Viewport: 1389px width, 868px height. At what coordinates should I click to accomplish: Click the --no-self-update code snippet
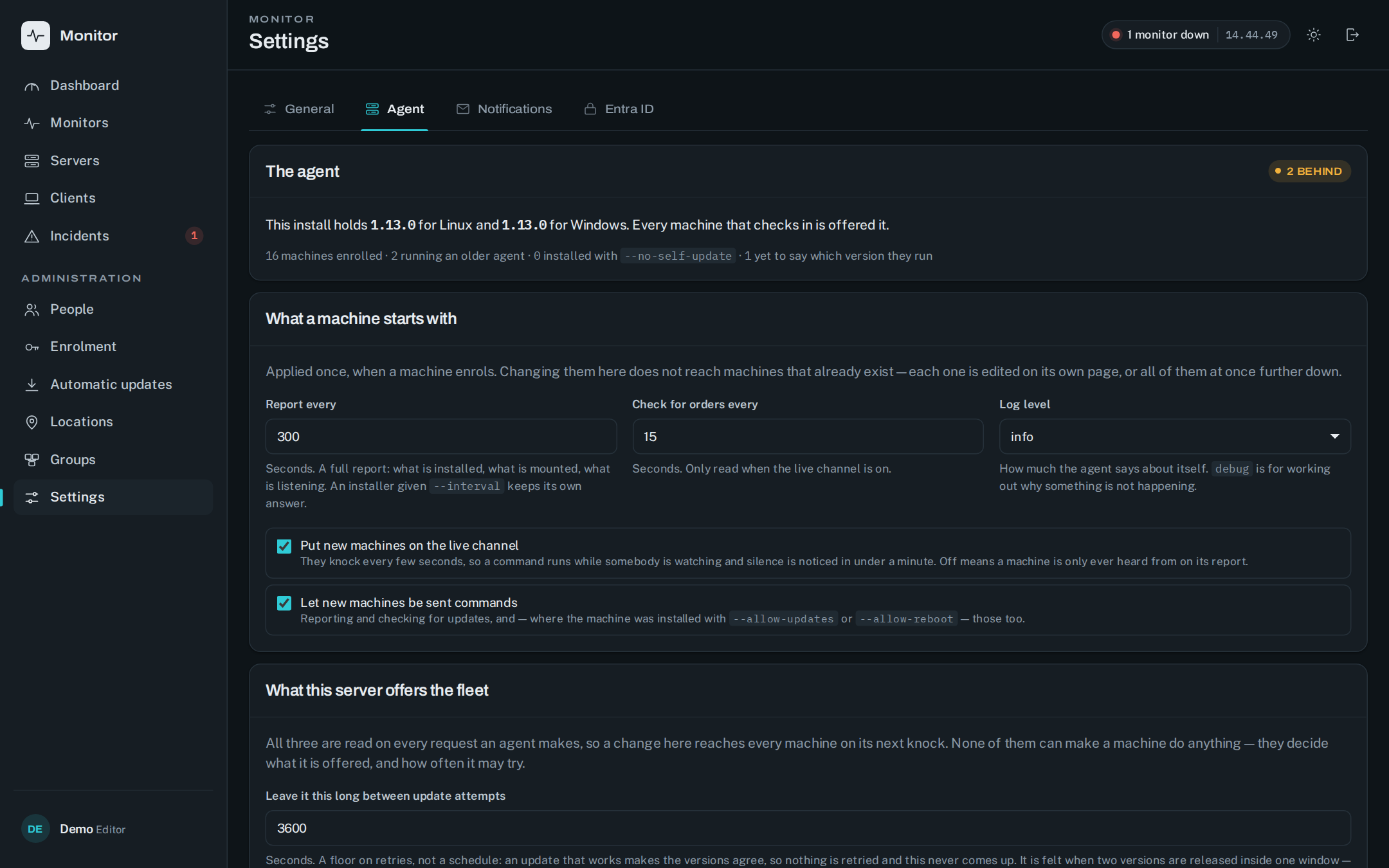678,256
